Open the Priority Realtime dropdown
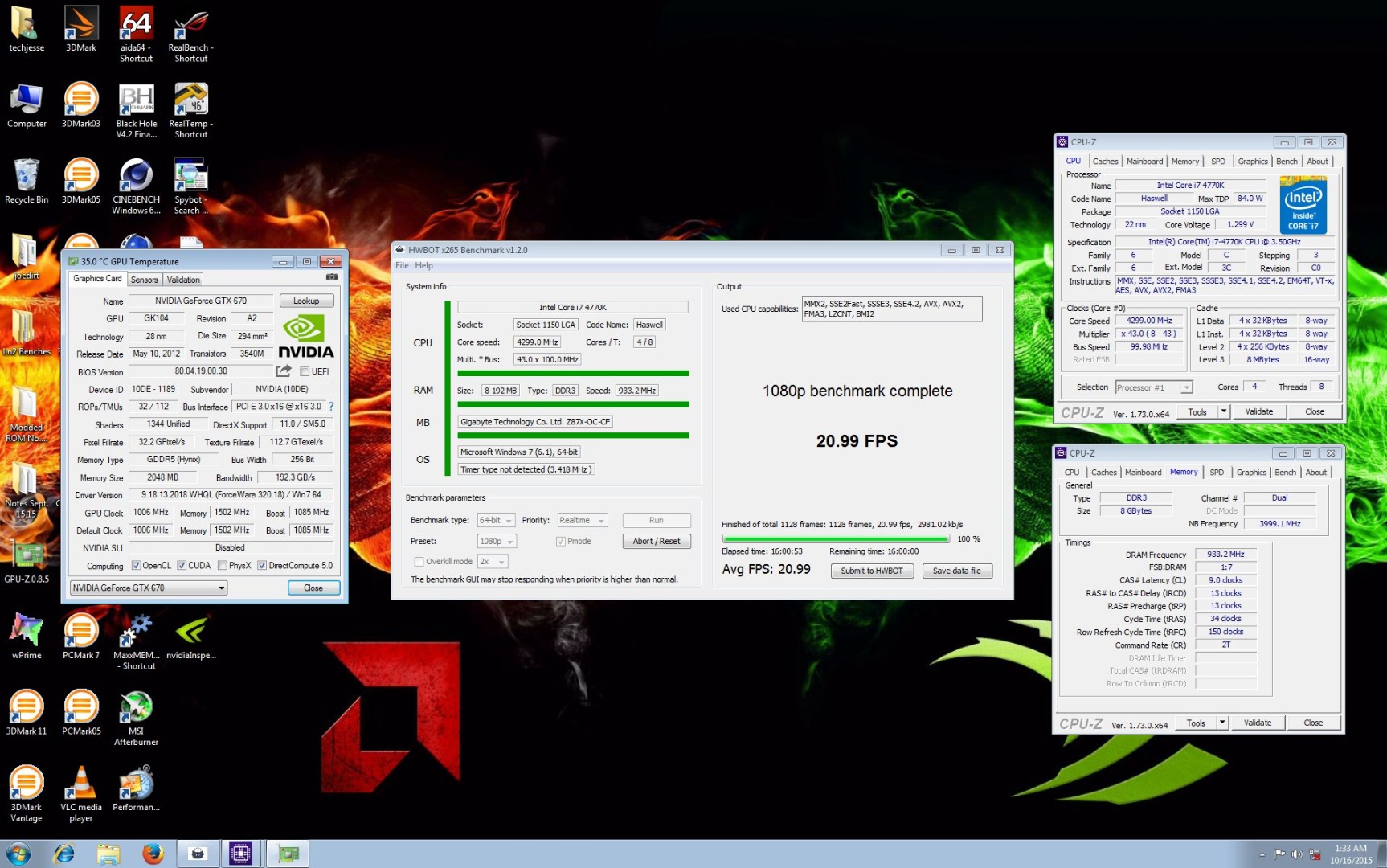The image size is (1387, 868). coord(583,521)
